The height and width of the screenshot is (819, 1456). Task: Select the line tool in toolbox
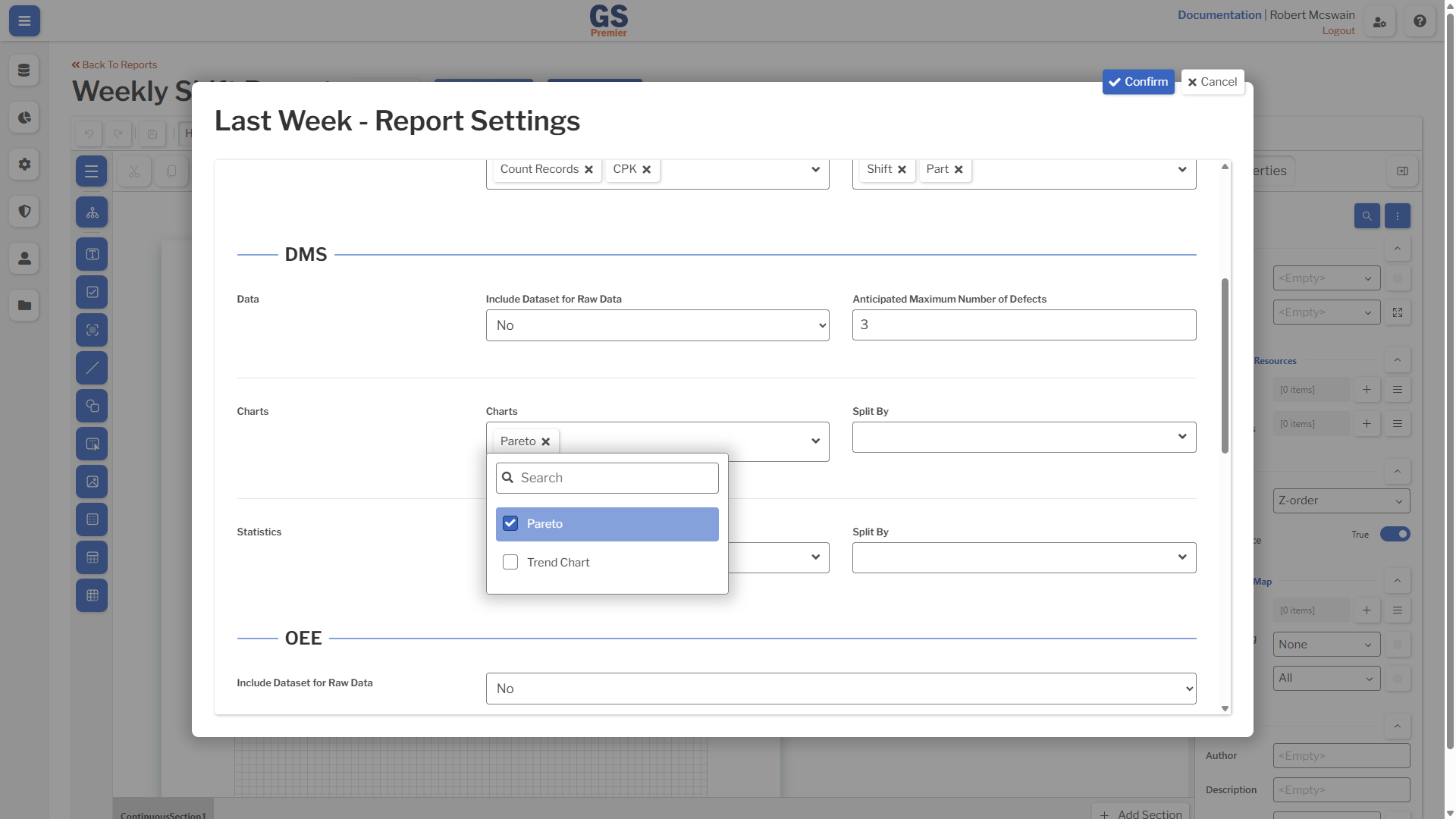(x=92, y=369)
